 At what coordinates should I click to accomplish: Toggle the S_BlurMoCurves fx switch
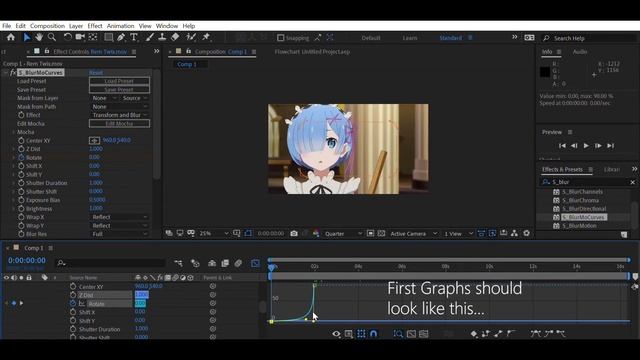13,72
